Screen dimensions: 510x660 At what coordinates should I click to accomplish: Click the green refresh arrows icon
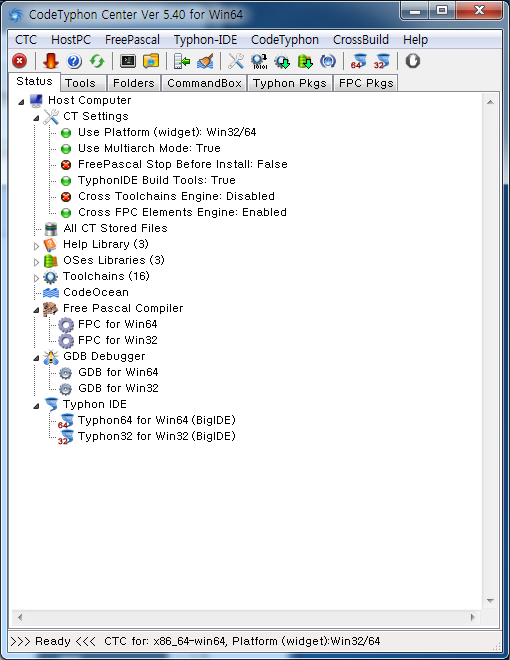[x=97, y=61]
